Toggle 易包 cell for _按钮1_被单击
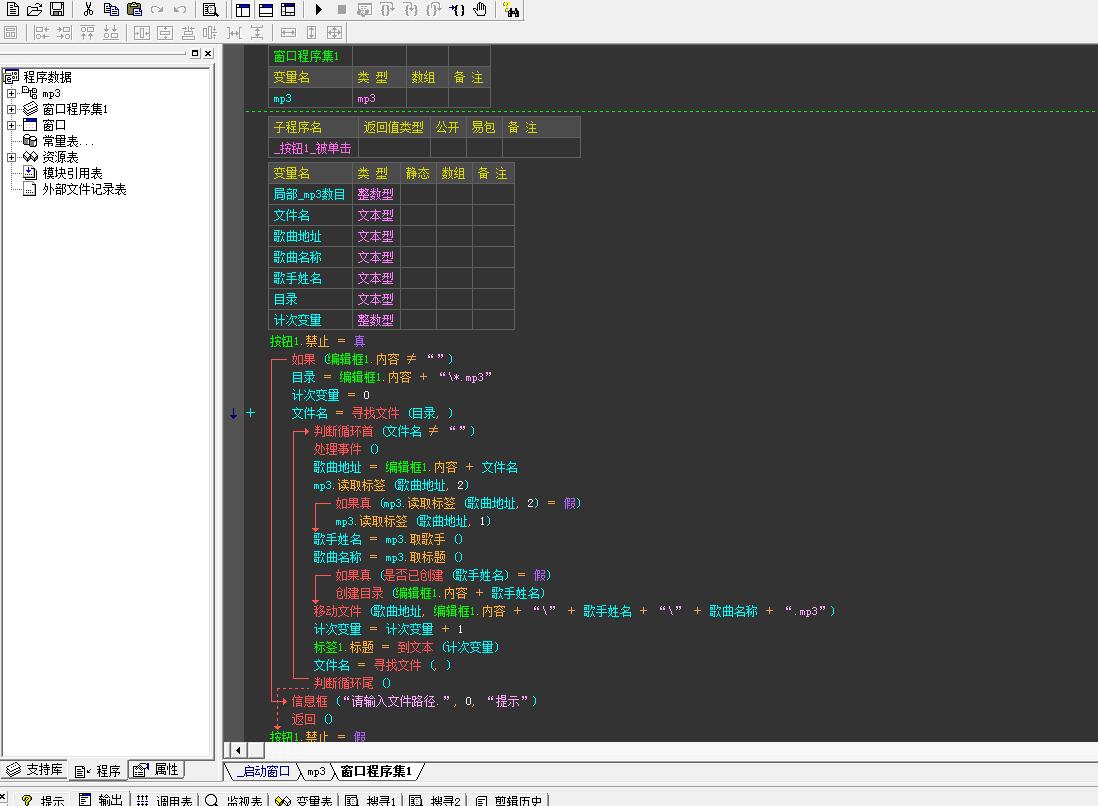 coord(484,148)
